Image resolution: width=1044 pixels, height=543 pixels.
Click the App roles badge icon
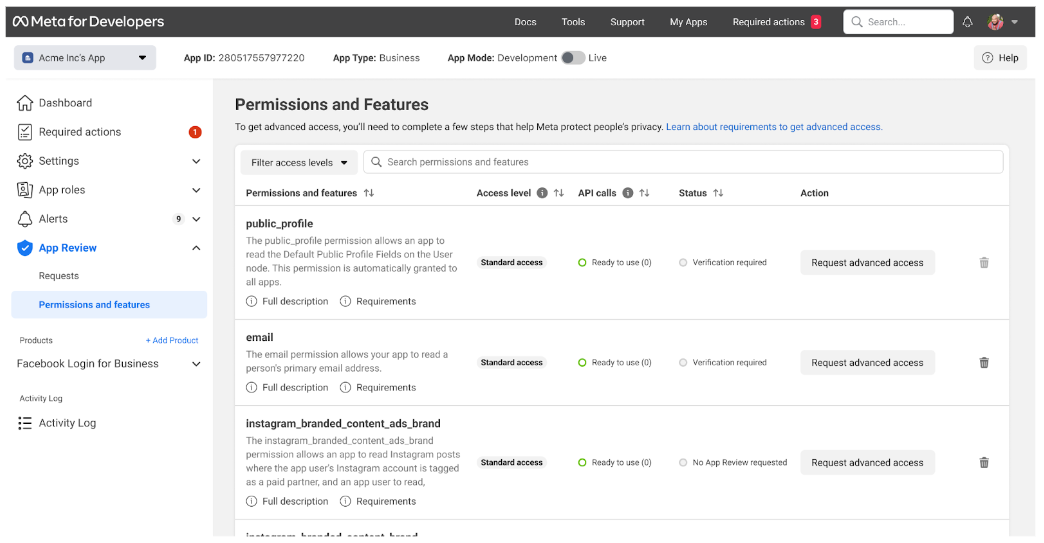pyautogui.click(x=25, y=190)
